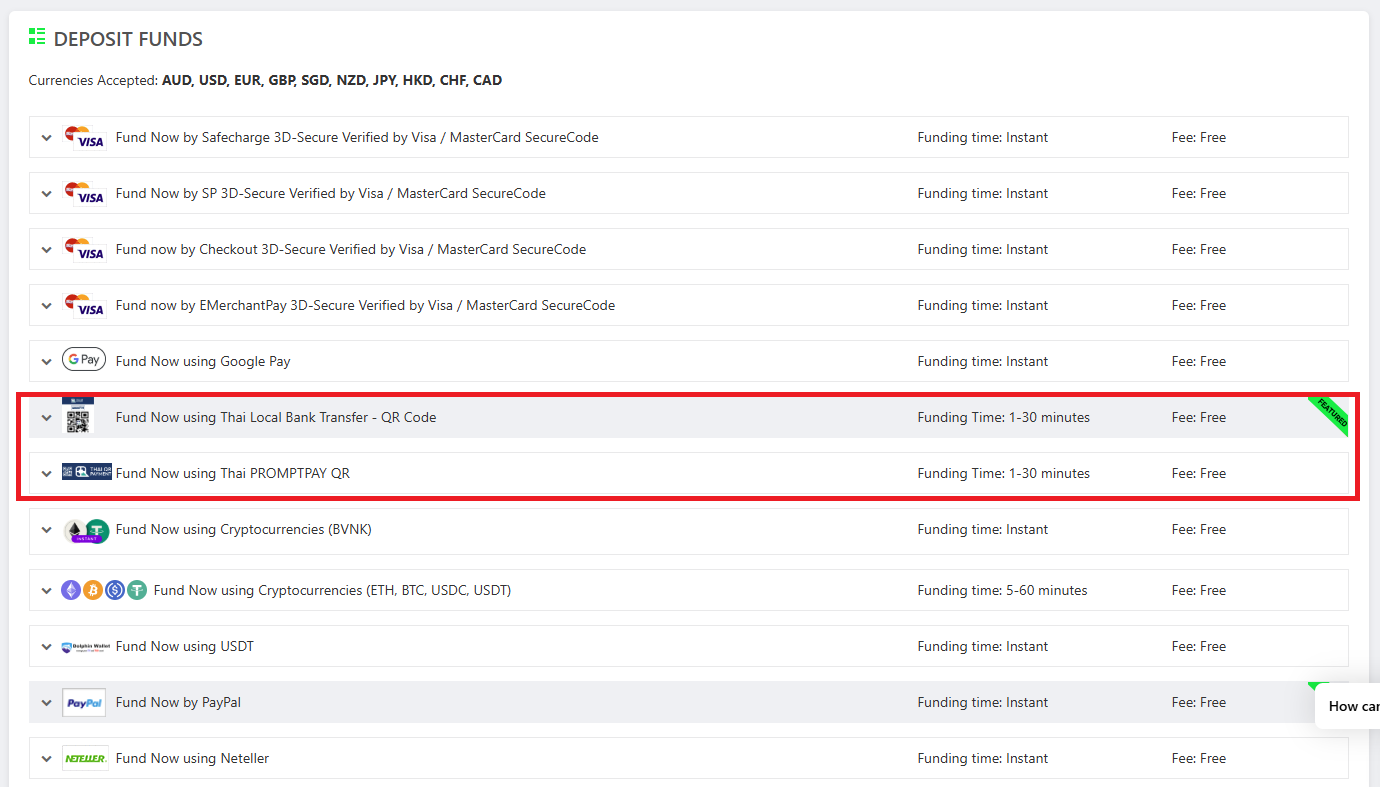The image size is (1380, 787).
Task: Click the purple Ethereum coin icon
Action: tap(71, 590)
